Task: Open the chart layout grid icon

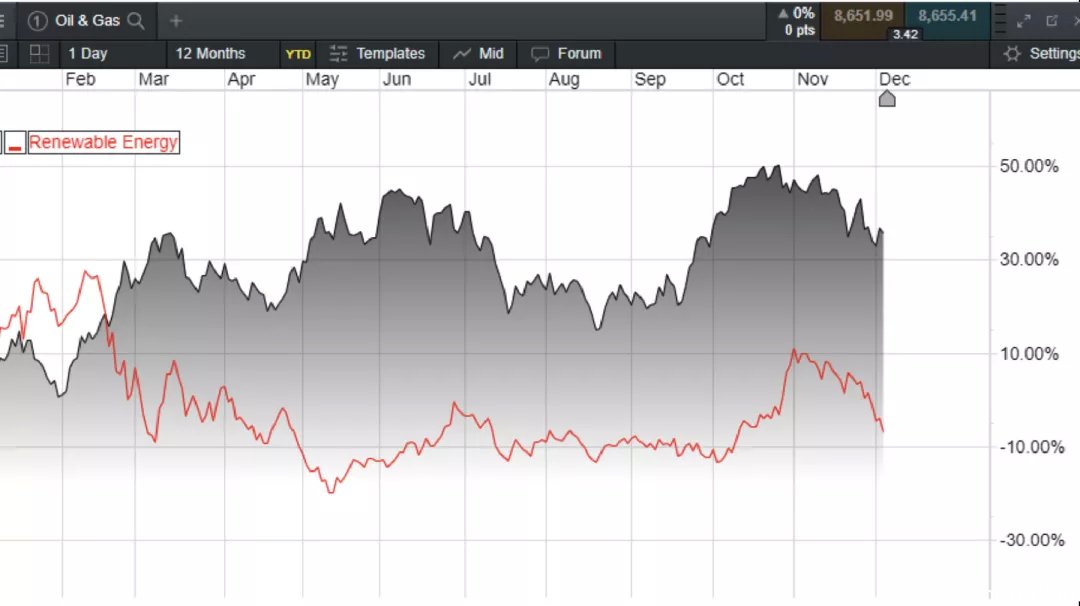Action: tap(39, 54)
